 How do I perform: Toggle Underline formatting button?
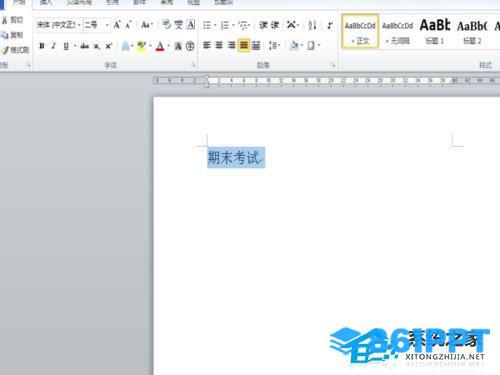tap(66, 46)
